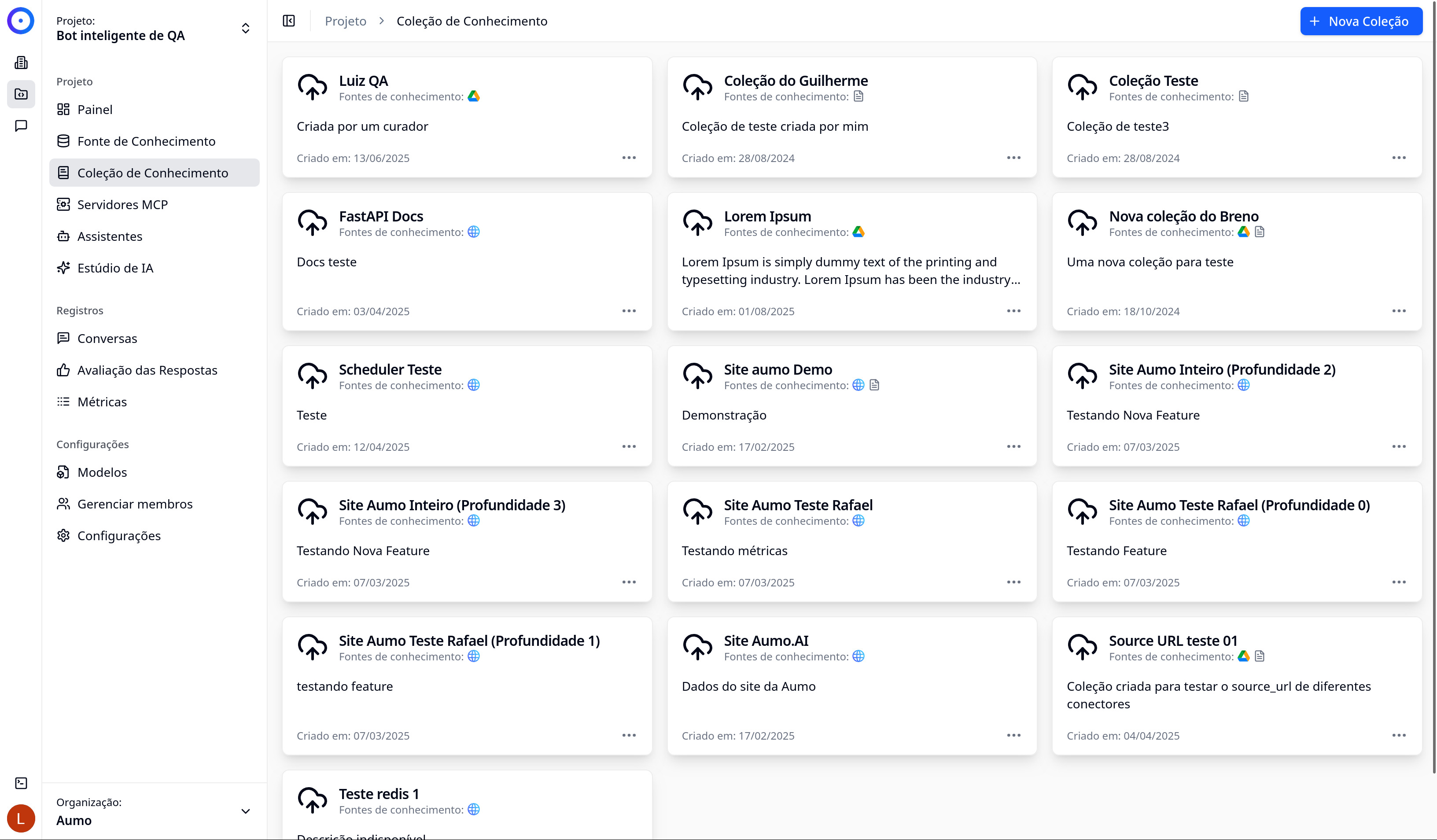Expand the Organização Aumo dropdown

(x=245, y=811)
